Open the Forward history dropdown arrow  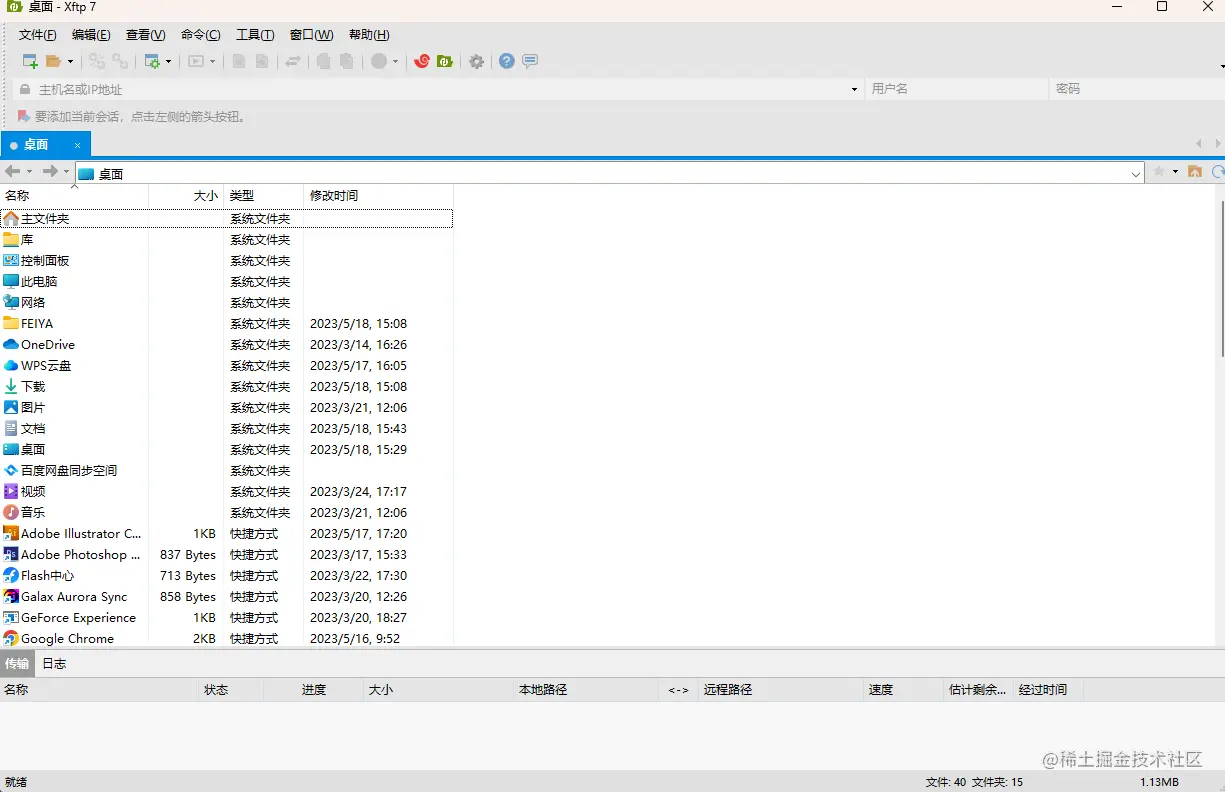click(67, 172)
